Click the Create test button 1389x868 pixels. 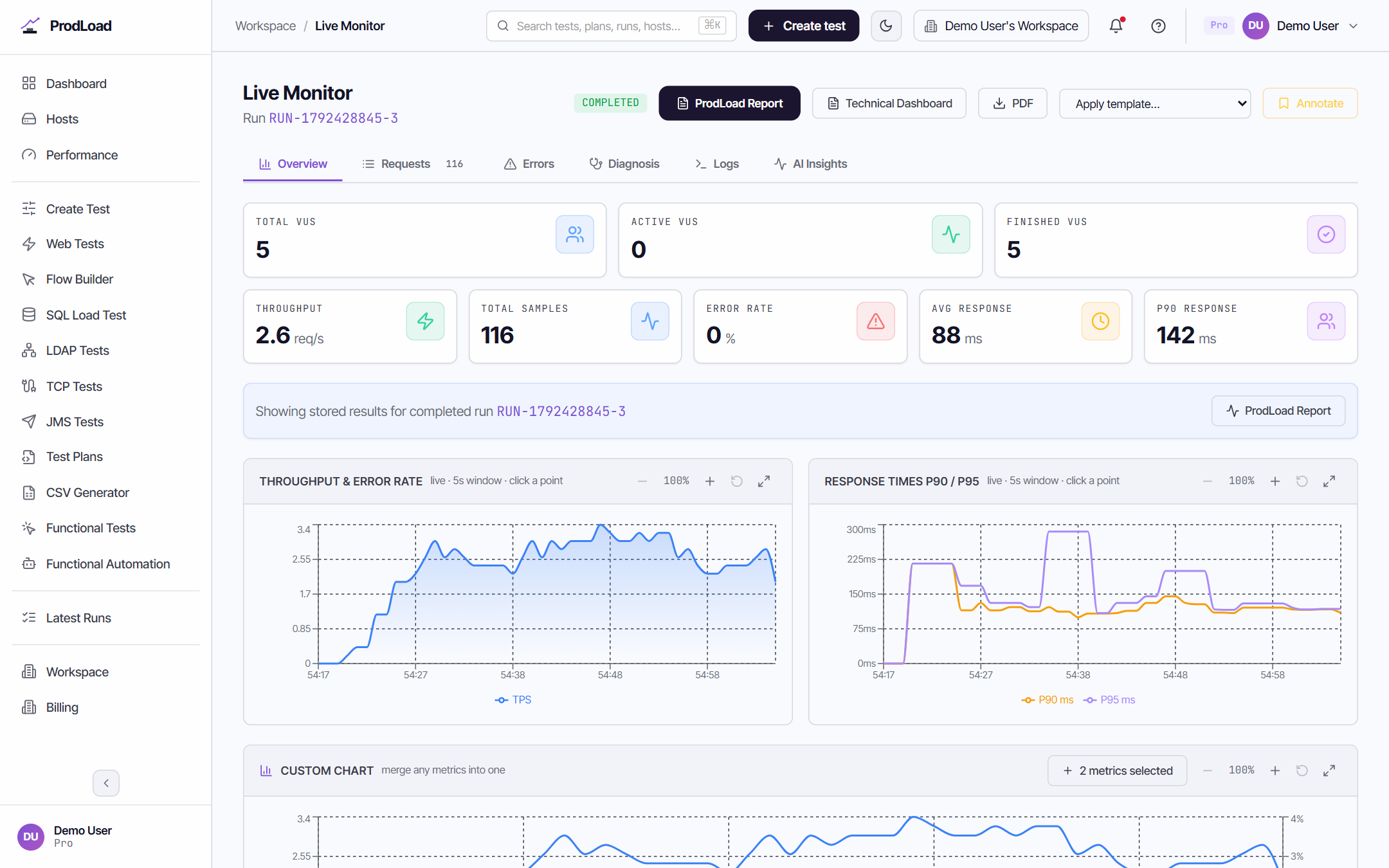pos(804,26)
